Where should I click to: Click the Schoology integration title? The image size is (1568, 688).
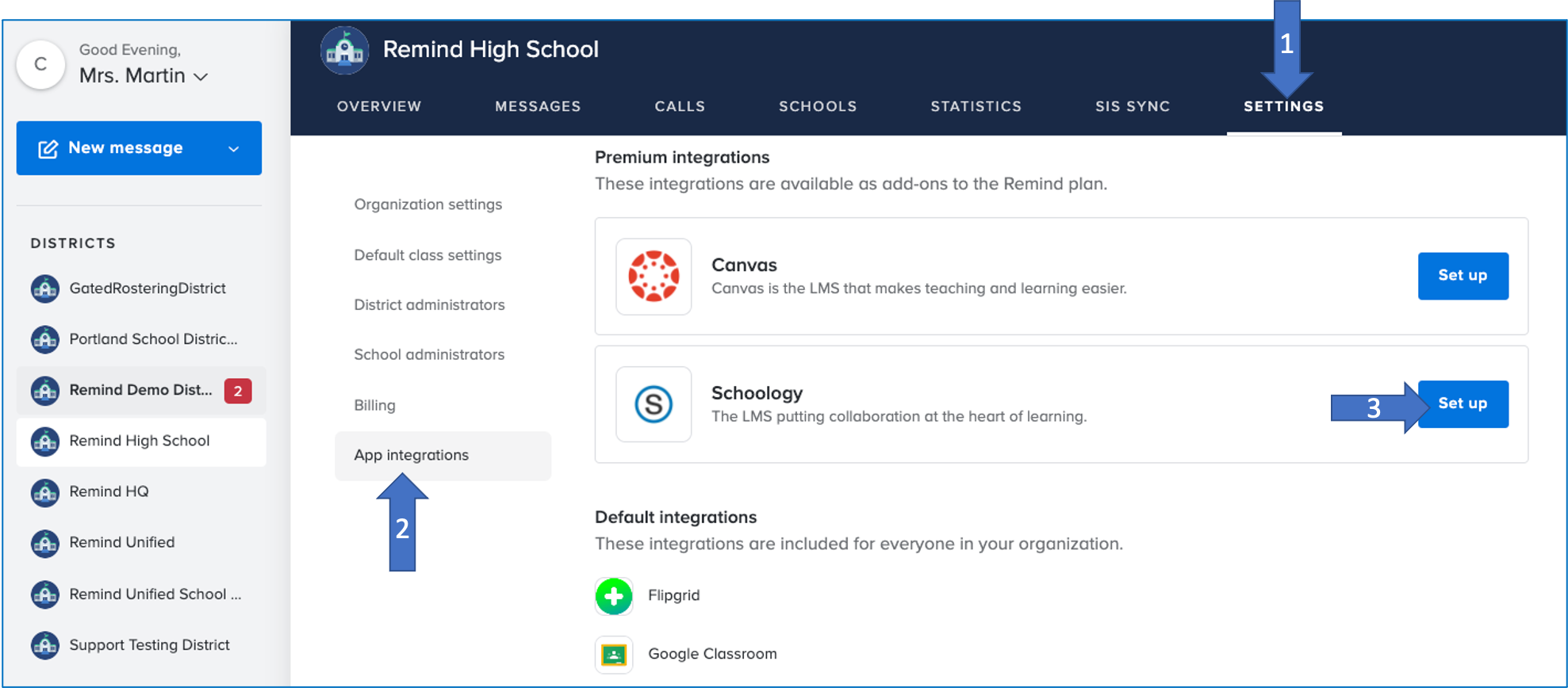(757, 393)
